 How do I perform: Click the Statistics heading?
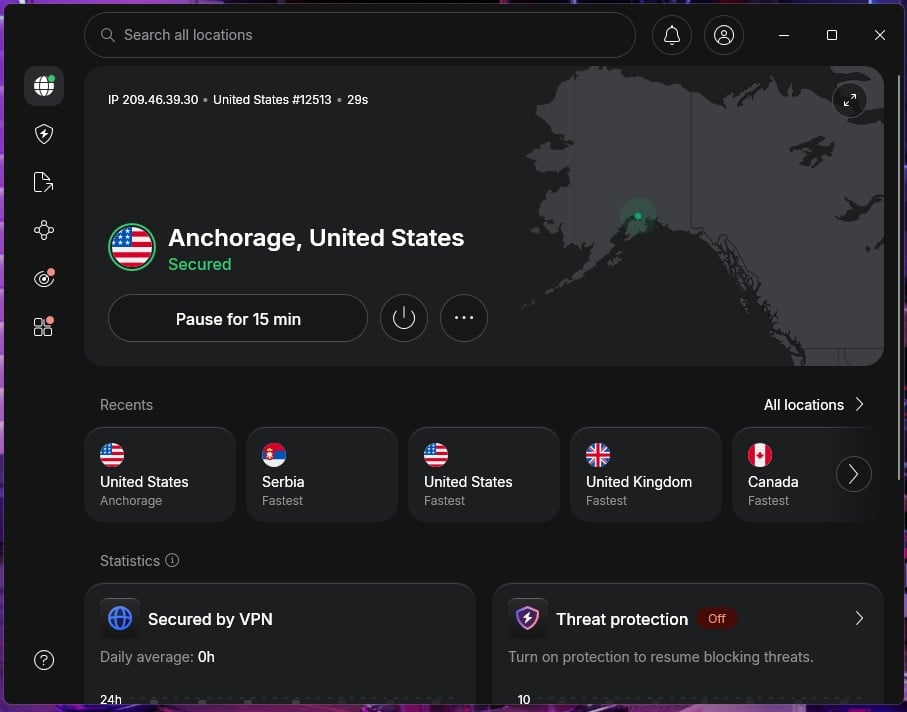(x=130, y=560)
